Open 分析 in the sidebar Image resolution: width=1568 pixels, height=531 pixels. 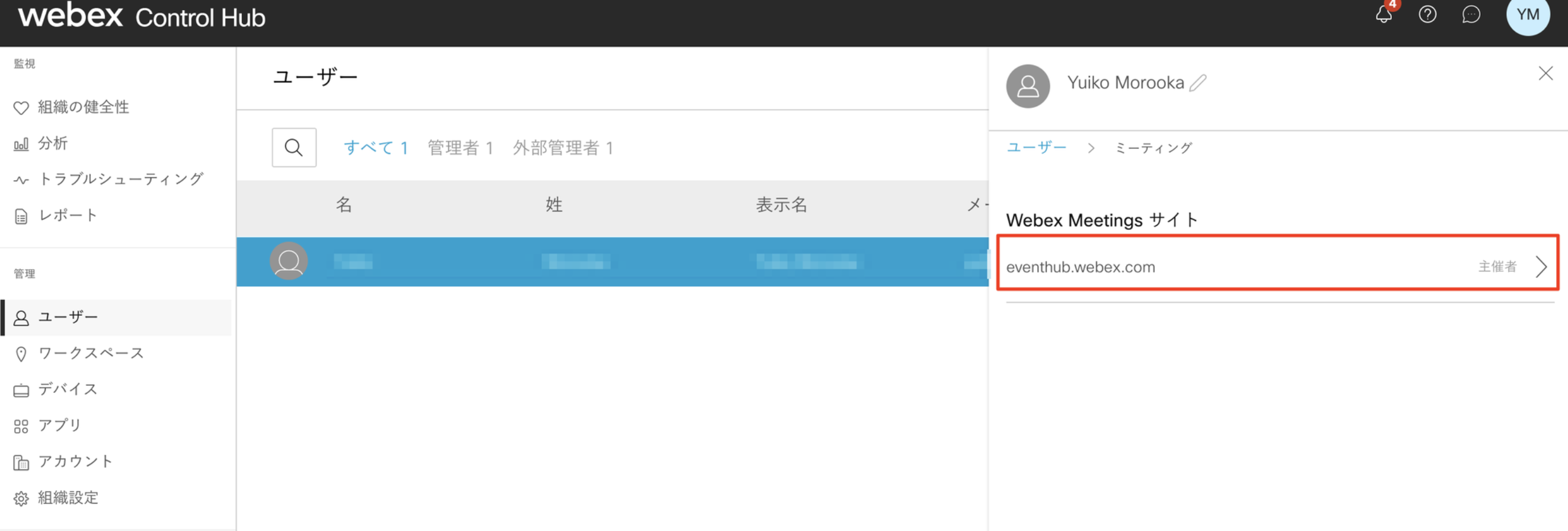41,143
